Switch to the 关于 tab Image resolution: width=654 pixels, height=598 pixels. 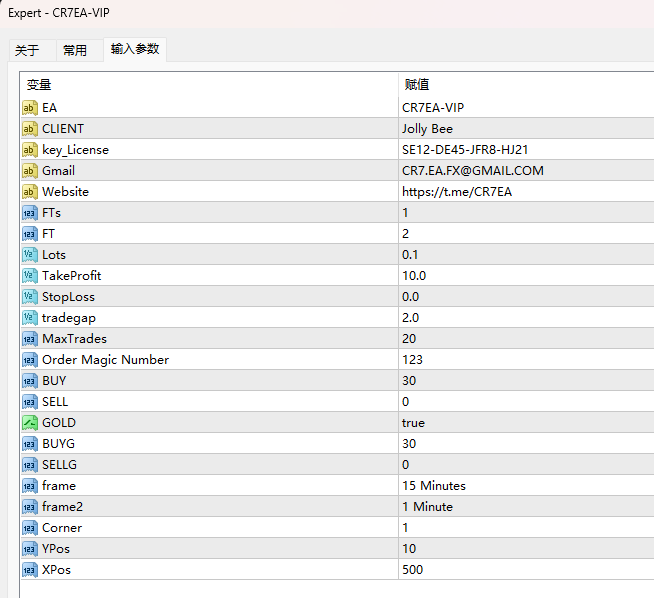point(28,50)
